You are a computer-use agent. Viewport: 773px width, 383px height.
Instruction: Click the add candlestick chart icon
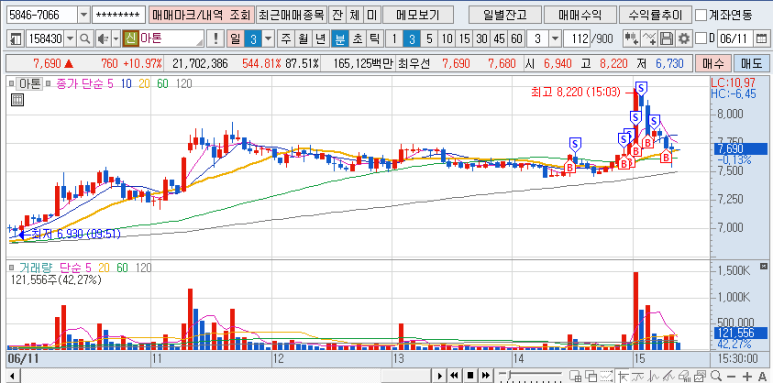click(632, 38)
